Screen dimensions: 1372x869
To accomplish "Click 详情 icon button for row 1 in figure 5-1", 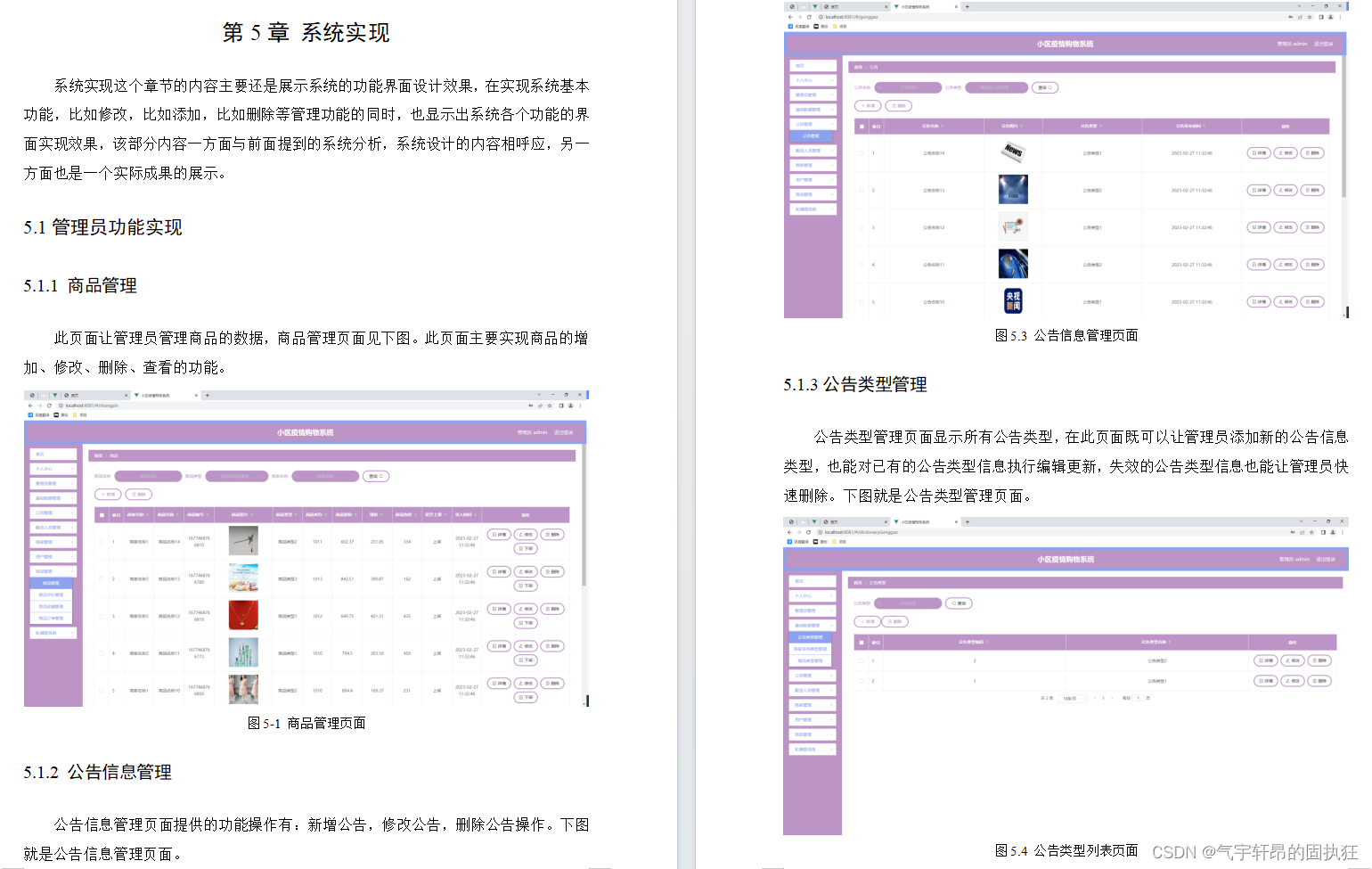I will [x=499, y=535].
